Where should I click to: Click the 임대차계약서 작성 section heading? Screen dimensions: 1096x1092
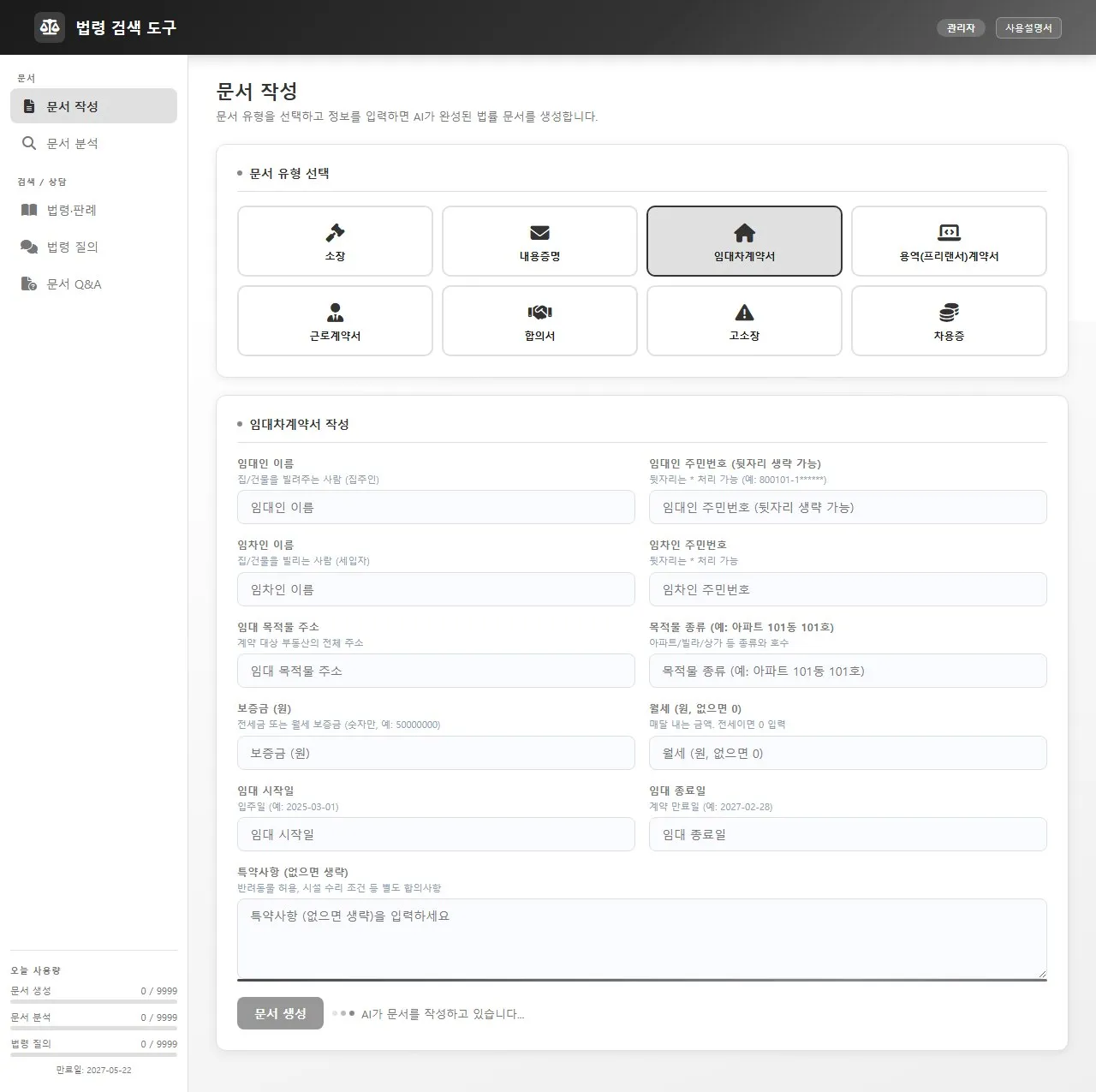299,424
